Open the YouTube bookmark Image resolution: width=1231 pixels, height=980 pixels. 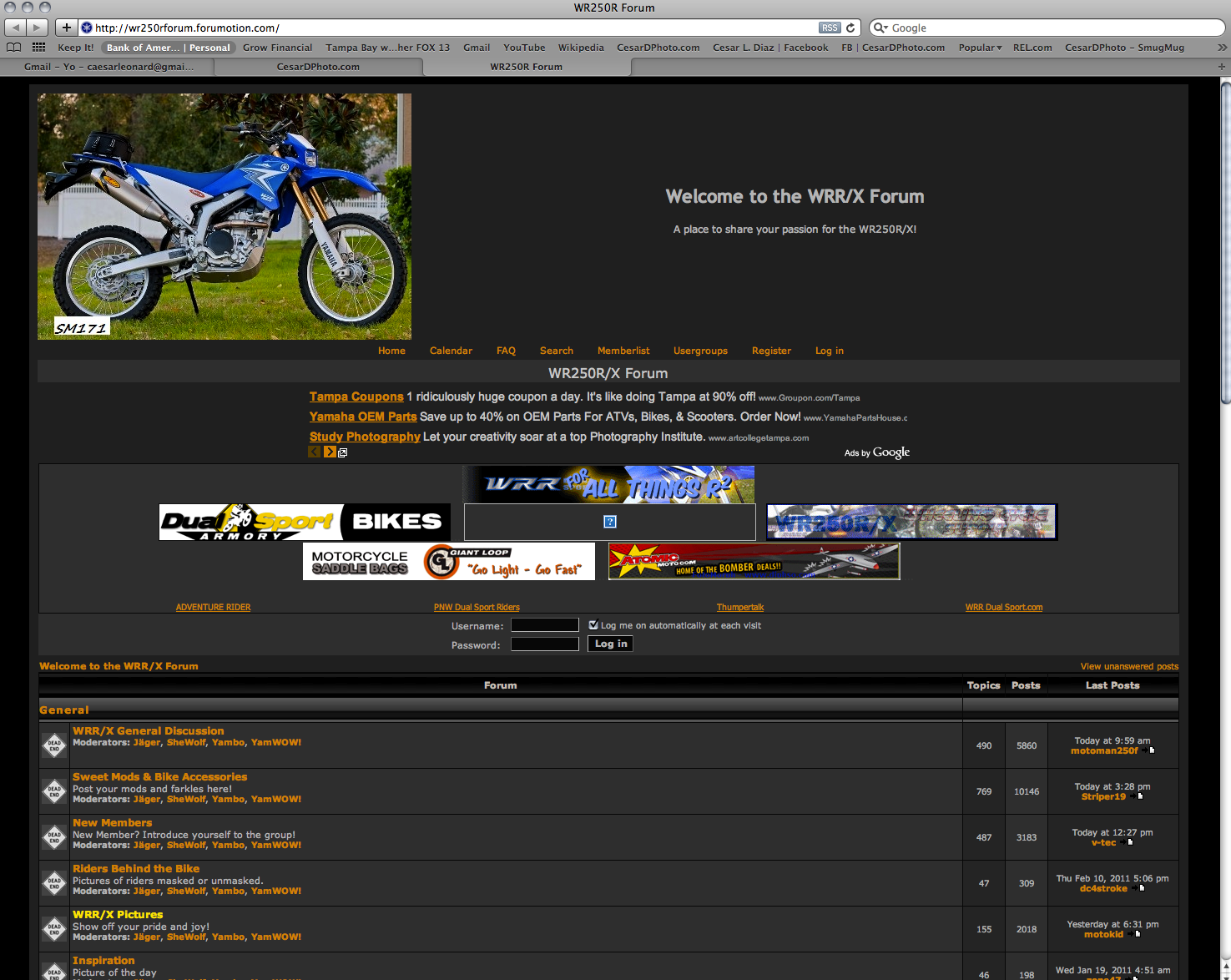(524, 48)
